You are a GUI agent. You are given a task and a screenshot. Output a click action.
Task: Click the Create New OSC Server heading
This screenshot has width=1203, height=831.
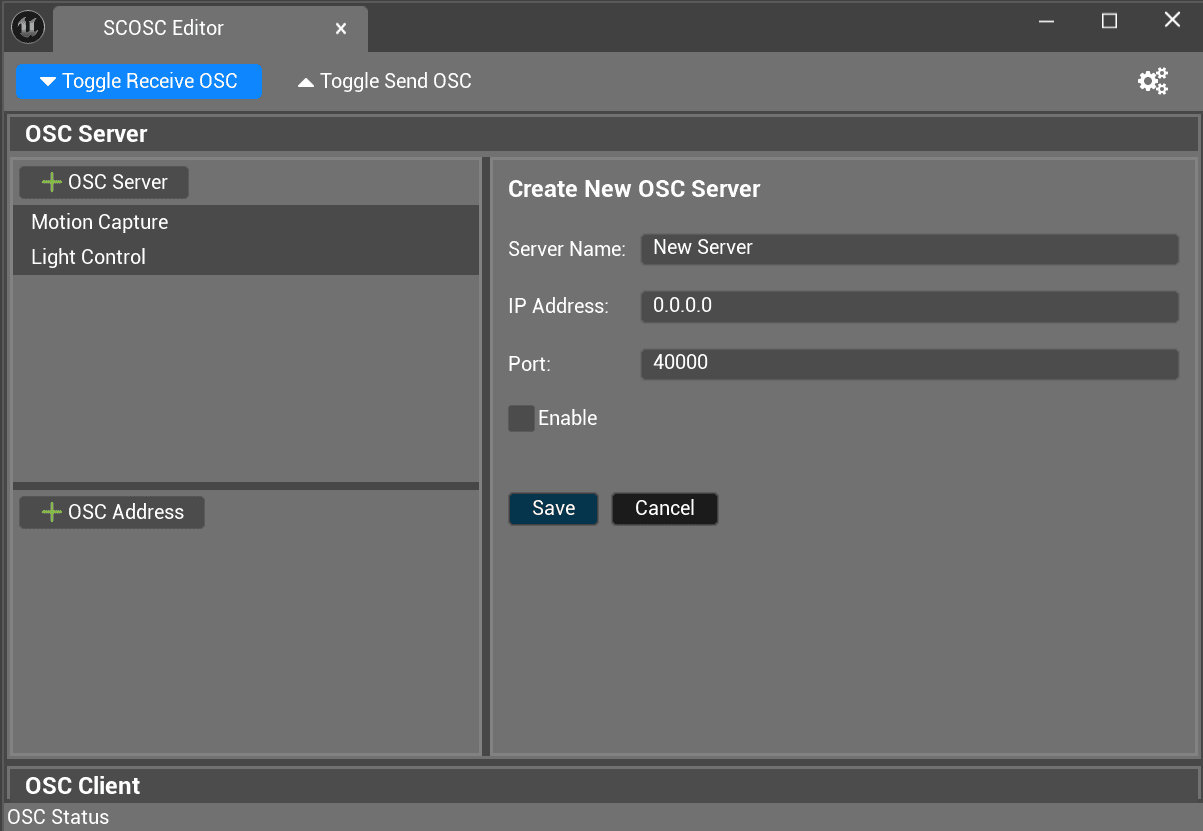click(x=634, y=189)
